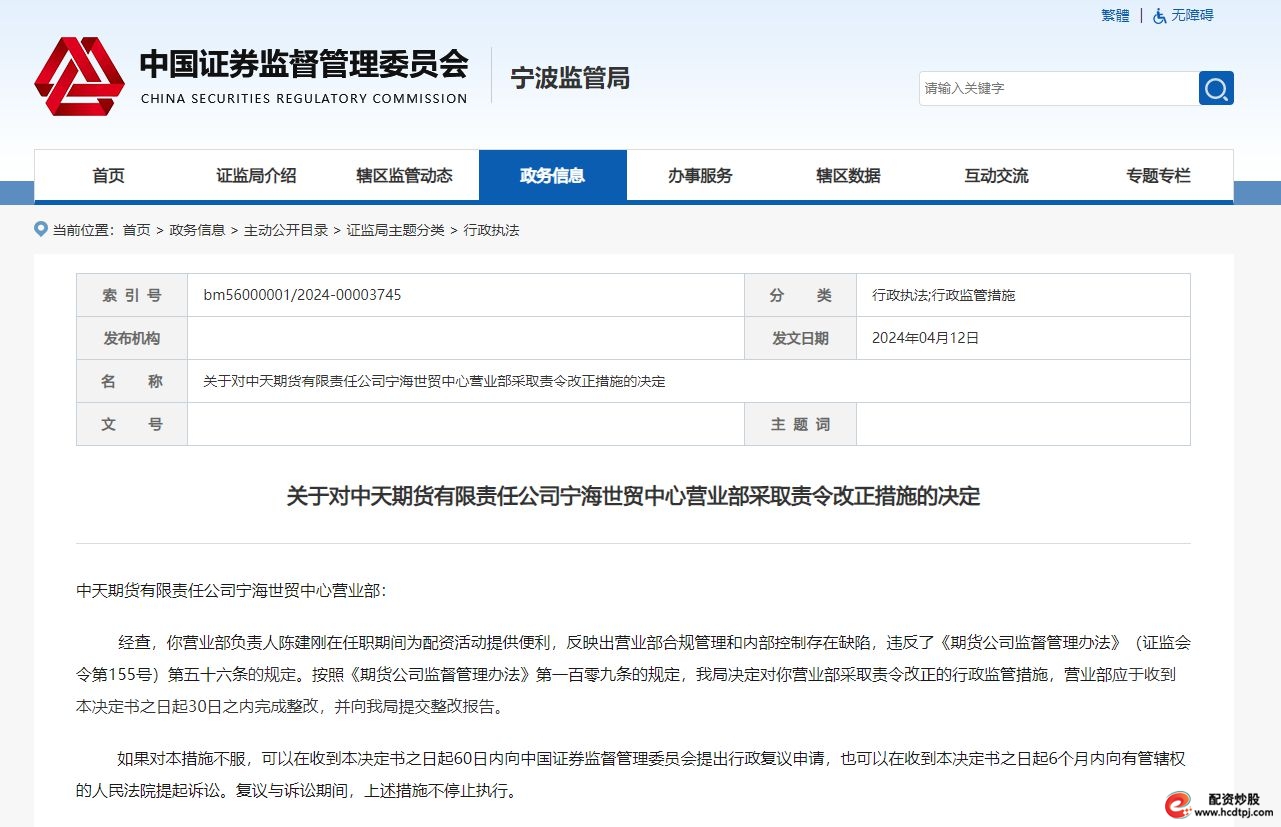Open the 证监局介绍 navigation tab
This screenshot has height=827, width=1281.
point(256,176)
